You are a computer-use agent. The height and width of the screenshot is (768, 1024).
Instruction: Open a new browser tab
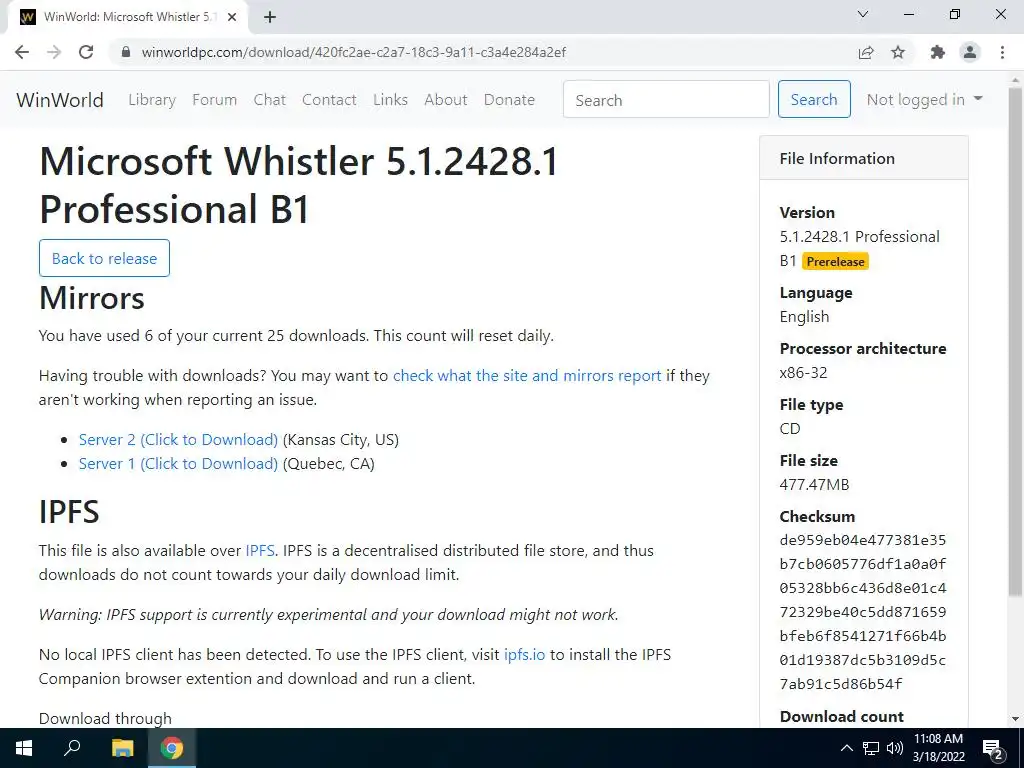click(x=270, y=17)
